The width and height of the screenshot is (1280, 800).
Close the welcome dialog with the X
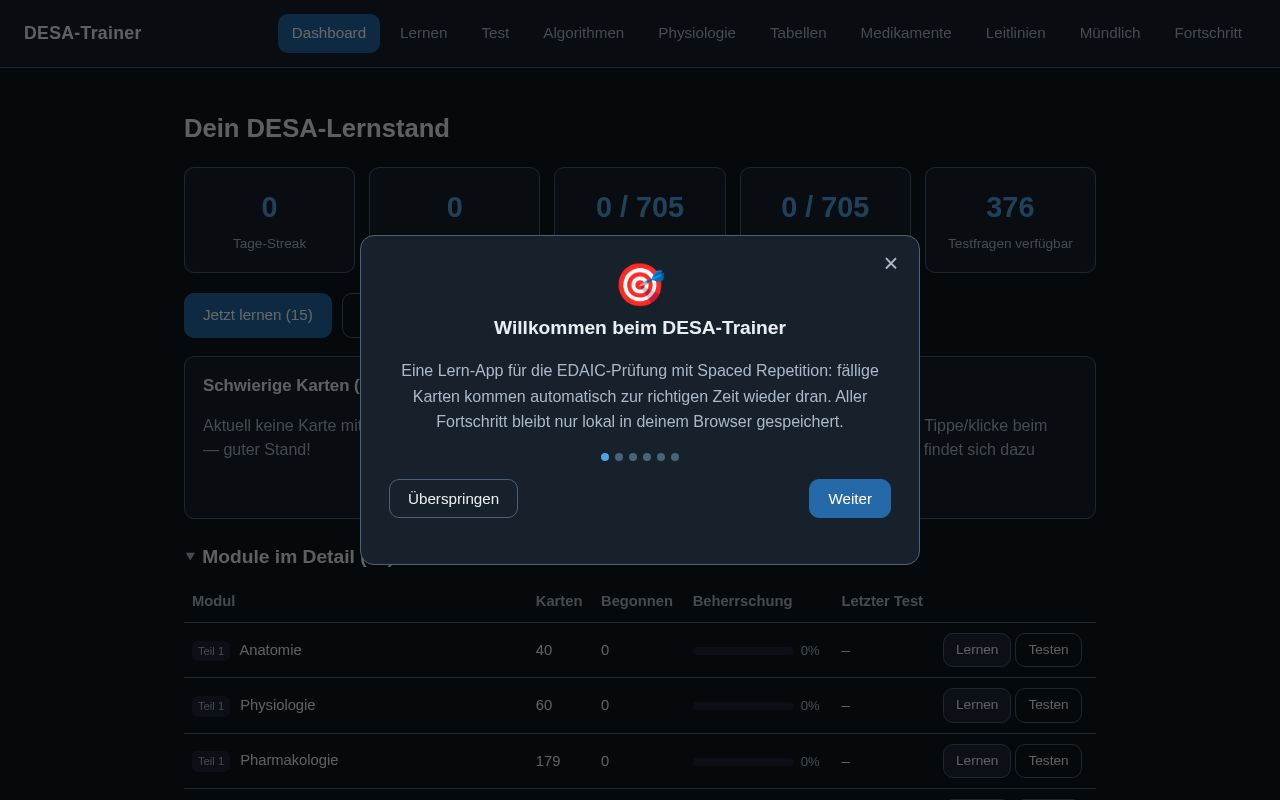click(x=891, y=263)
